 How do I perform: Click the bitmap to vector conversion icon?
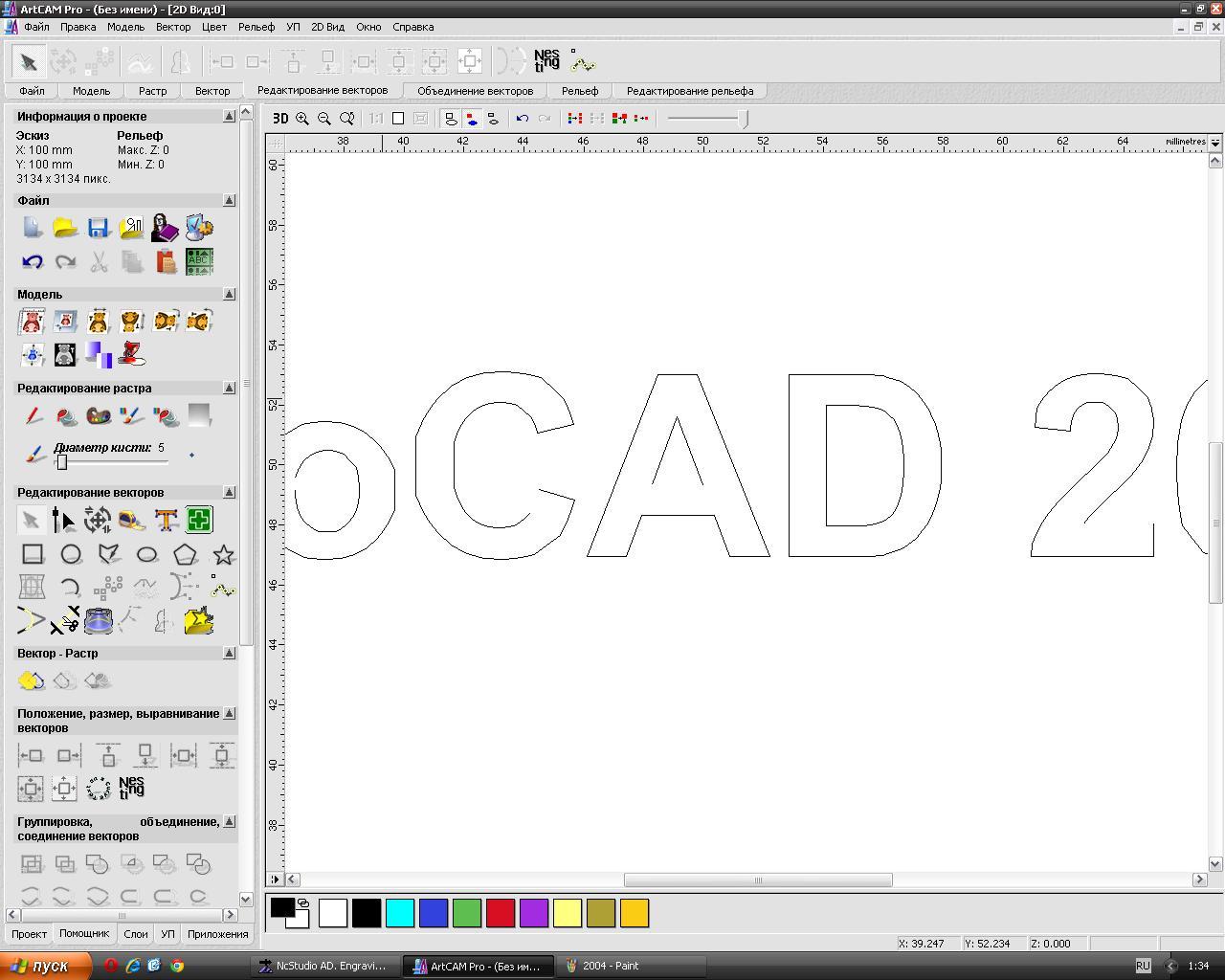(x=31, y=680)
